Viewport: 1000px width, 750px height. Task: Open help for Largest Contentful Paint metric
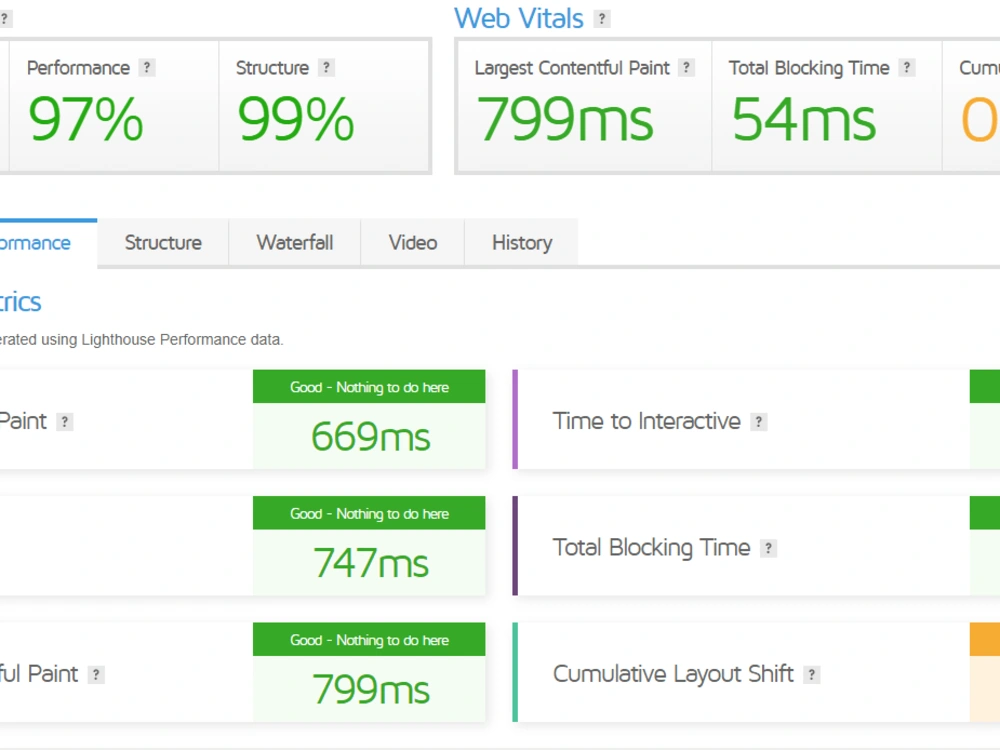(686, 67)
